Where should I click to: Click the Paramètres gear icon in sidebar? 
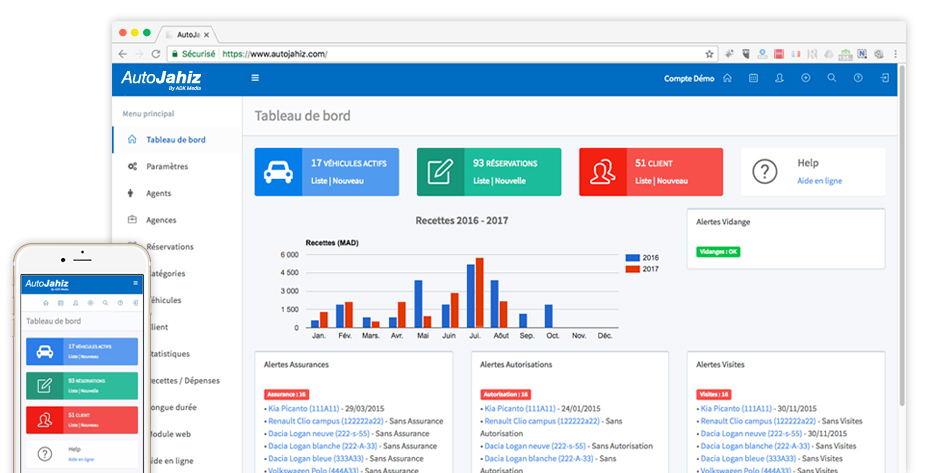[132, 166]
